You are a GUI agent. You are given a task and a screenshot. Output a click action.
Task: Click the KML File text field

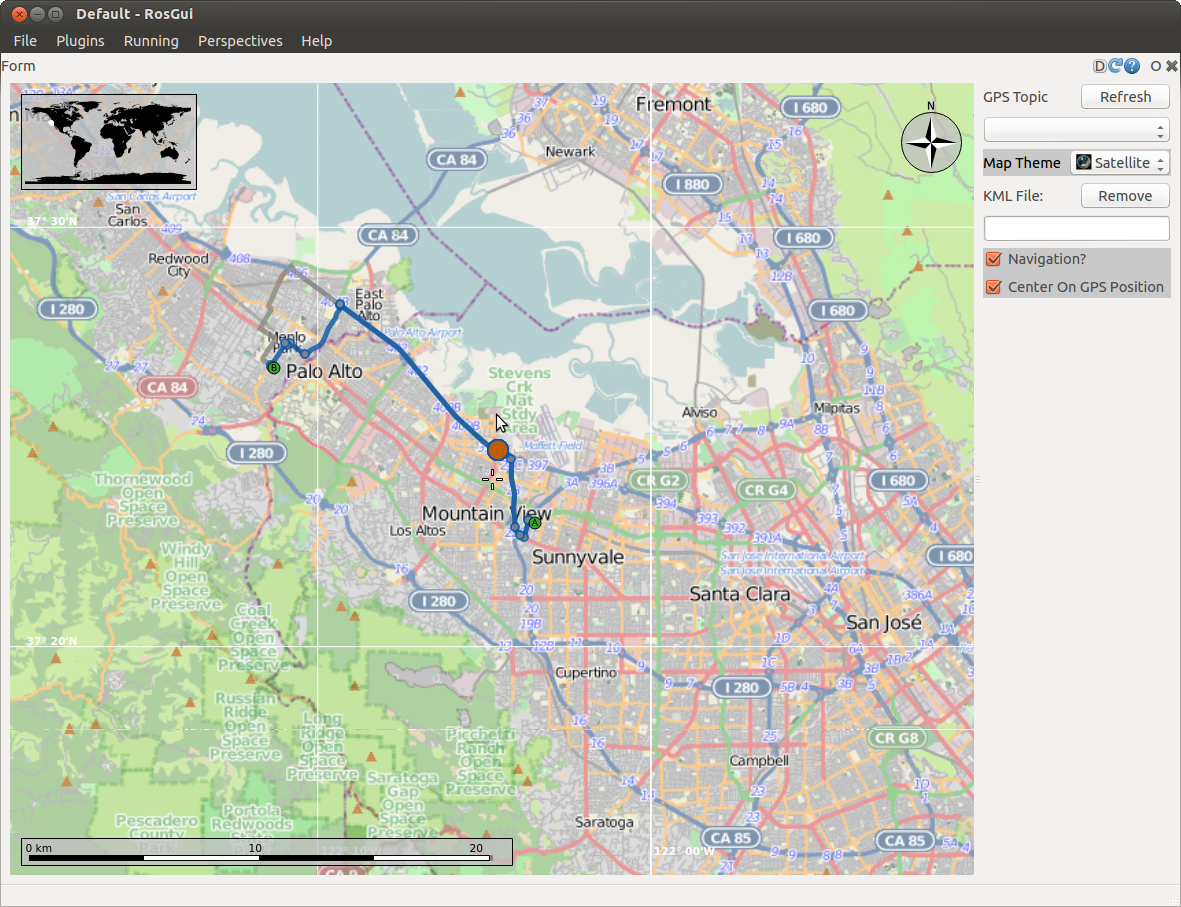1076,229
